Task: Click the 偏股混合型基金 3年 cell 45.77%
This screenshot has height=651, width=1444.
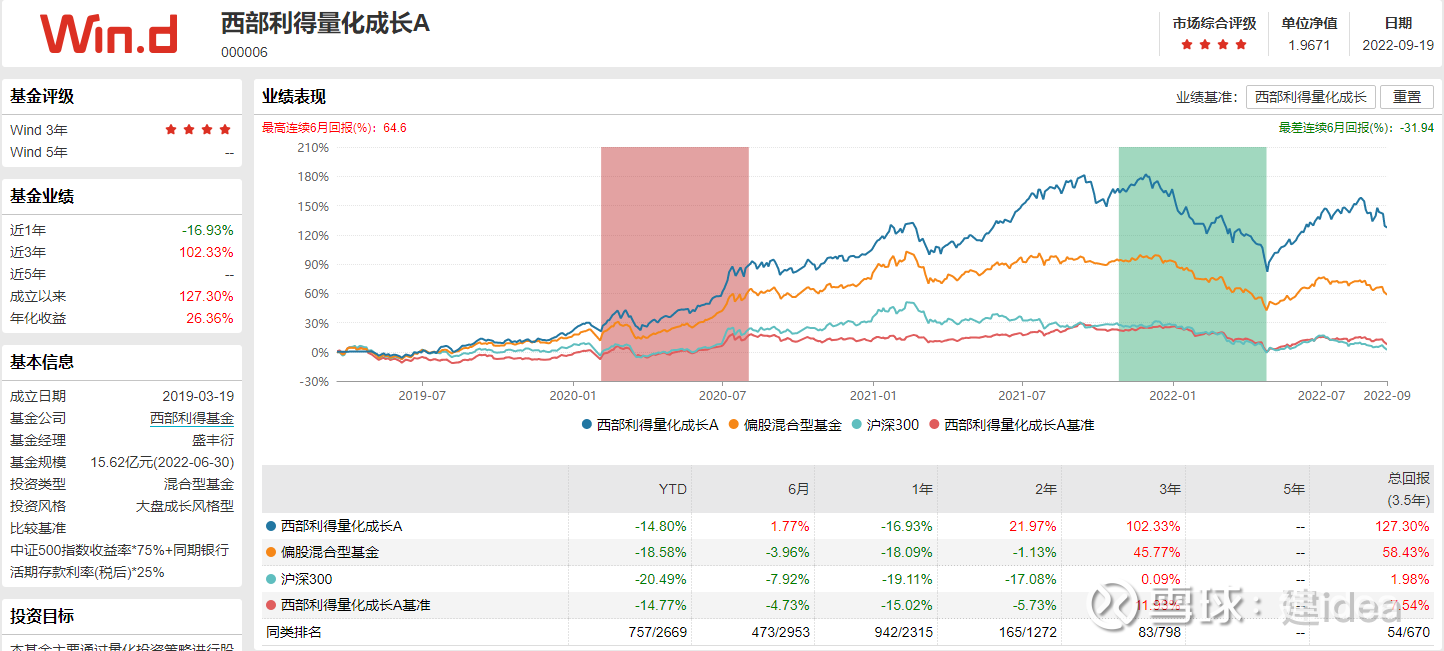Action: [x=1159, y=552]
